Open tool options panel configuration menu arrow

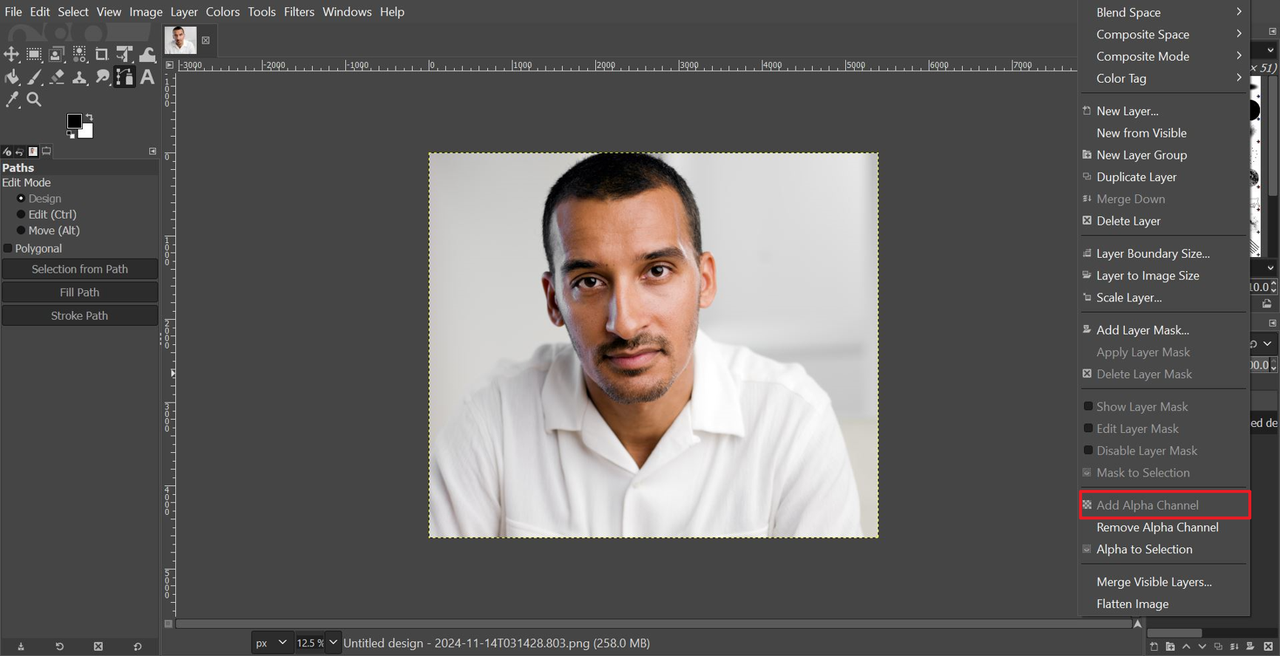[153, 151]
